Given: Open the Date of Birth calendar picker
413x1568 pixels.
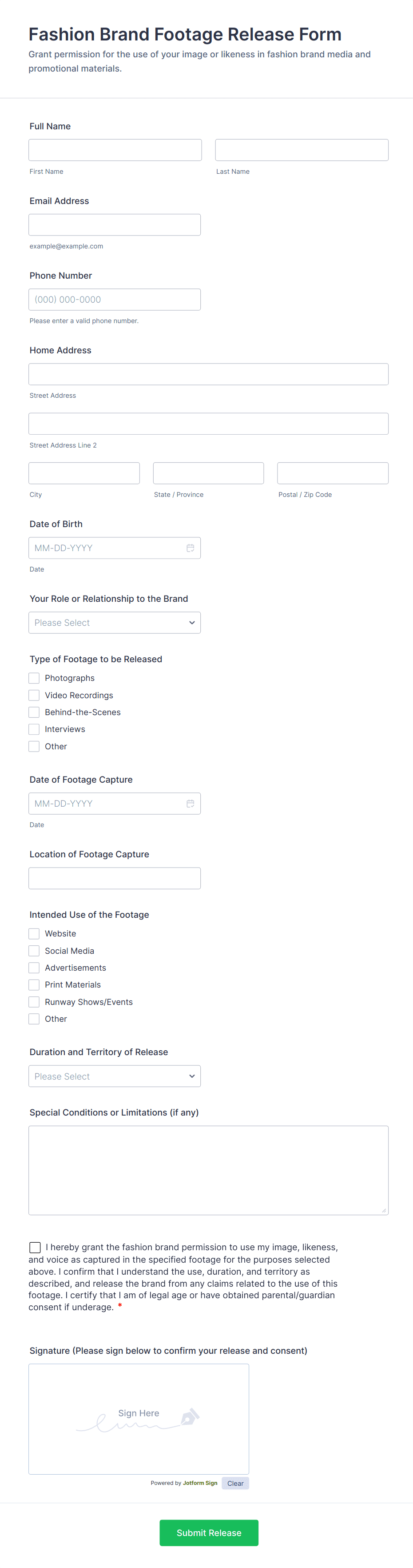Looking at the screenshot, I should pyautogui.click(x=191, y=547).
